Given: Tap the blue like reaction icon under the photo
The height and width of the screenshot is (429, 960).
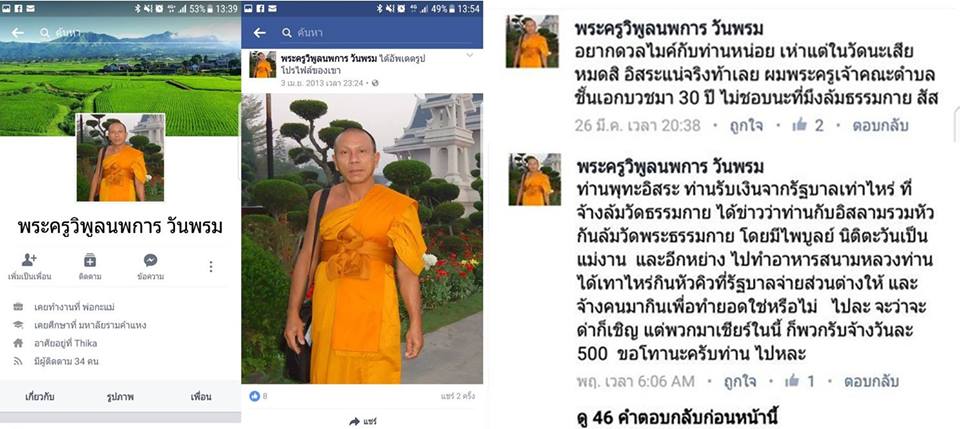Looking at the screenshot, I should coord(255,396).
